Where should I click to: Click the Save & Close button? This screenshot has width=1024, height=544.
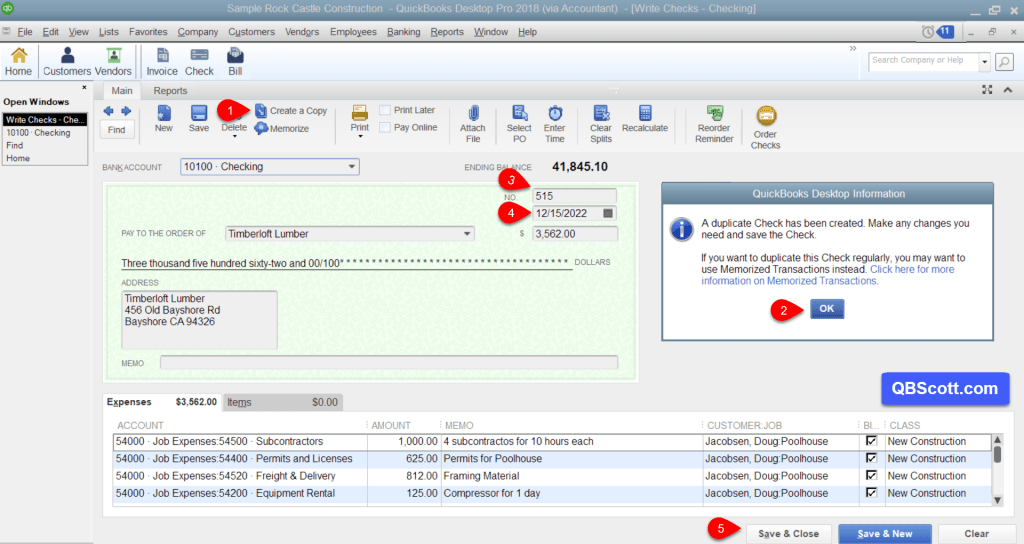[x=788, y=534]
